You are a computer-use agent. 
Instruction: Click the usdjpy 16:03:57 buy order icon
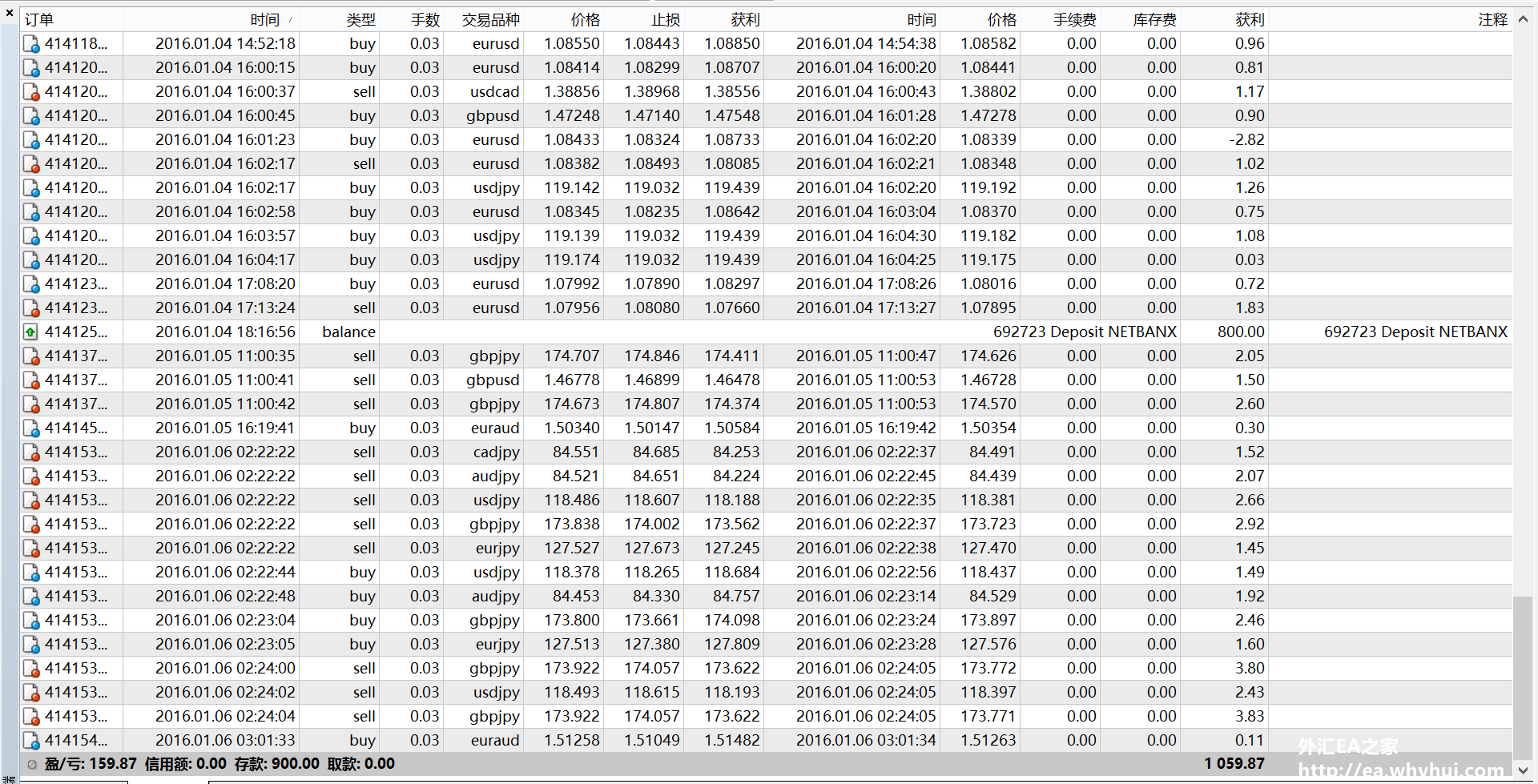[x=31, y=236]
